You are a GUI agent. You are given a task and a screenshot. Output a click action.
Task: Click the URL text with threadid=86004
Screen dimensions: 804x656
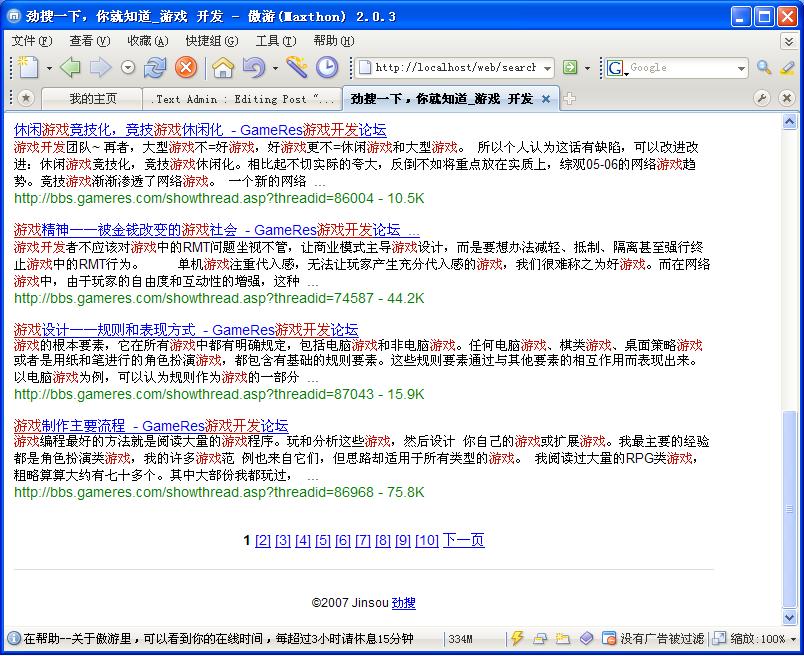click(x=219, y=198)
